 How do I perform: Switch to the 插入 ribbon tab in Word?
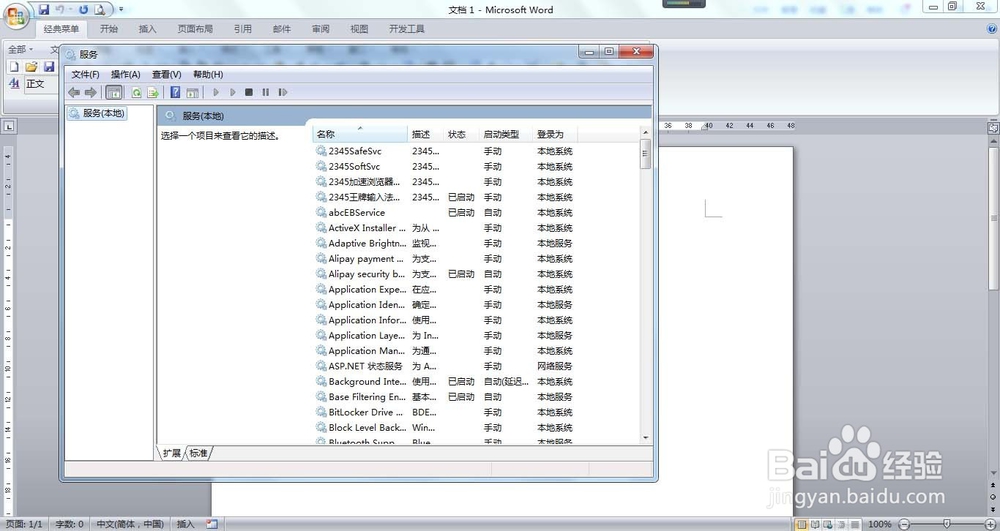147,29
